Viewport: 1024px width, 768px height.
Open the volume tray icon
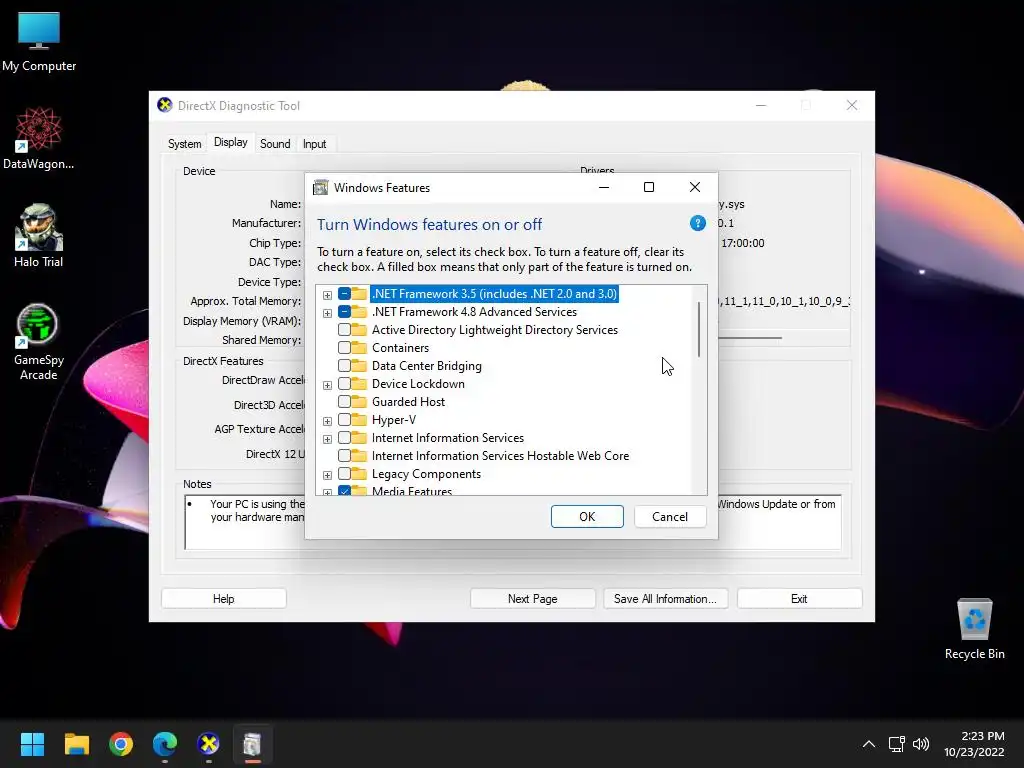pyautogui.click(x=921, y=744)
